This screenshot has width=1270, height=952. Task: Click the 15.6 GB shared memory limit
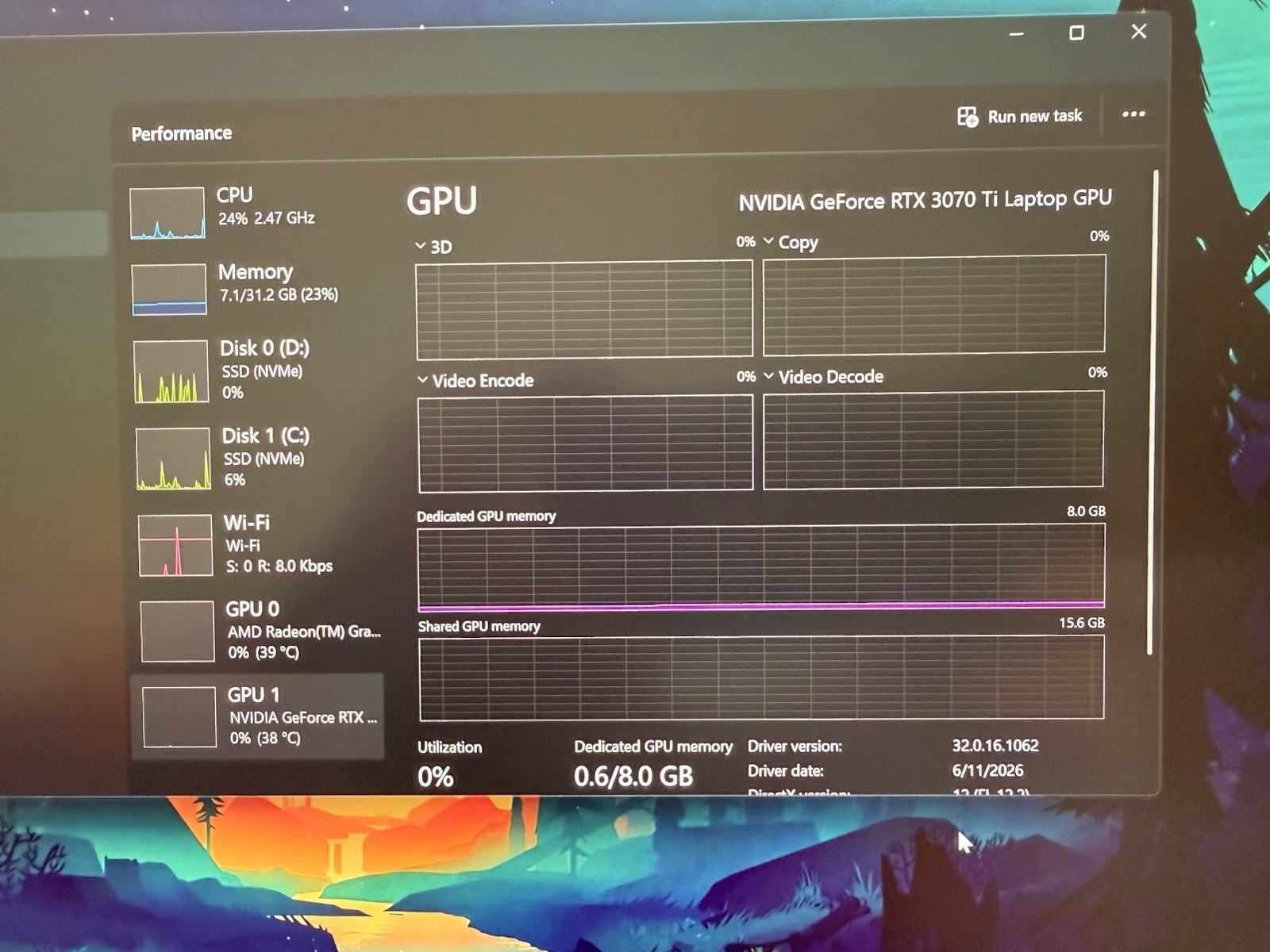(x=1082, y=623)
